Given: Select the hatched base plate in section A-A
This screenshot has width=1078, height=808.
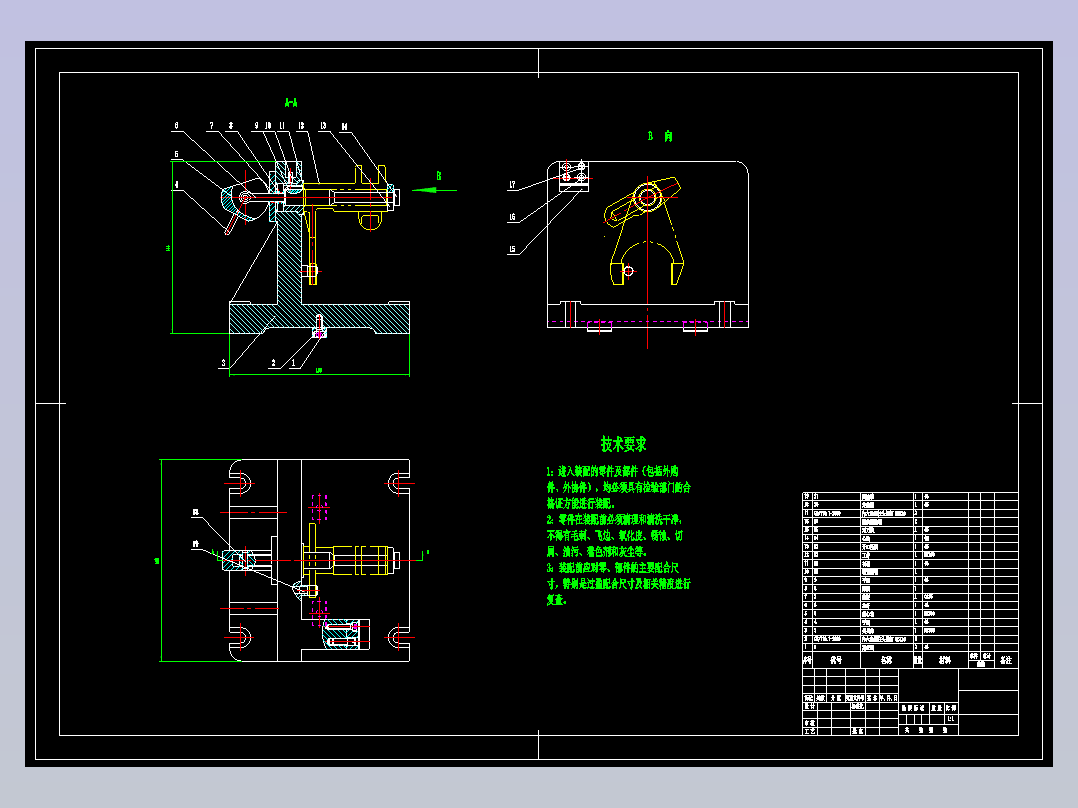Looking at the screenshot, I should pyautogui.click(x=319, y=318).
